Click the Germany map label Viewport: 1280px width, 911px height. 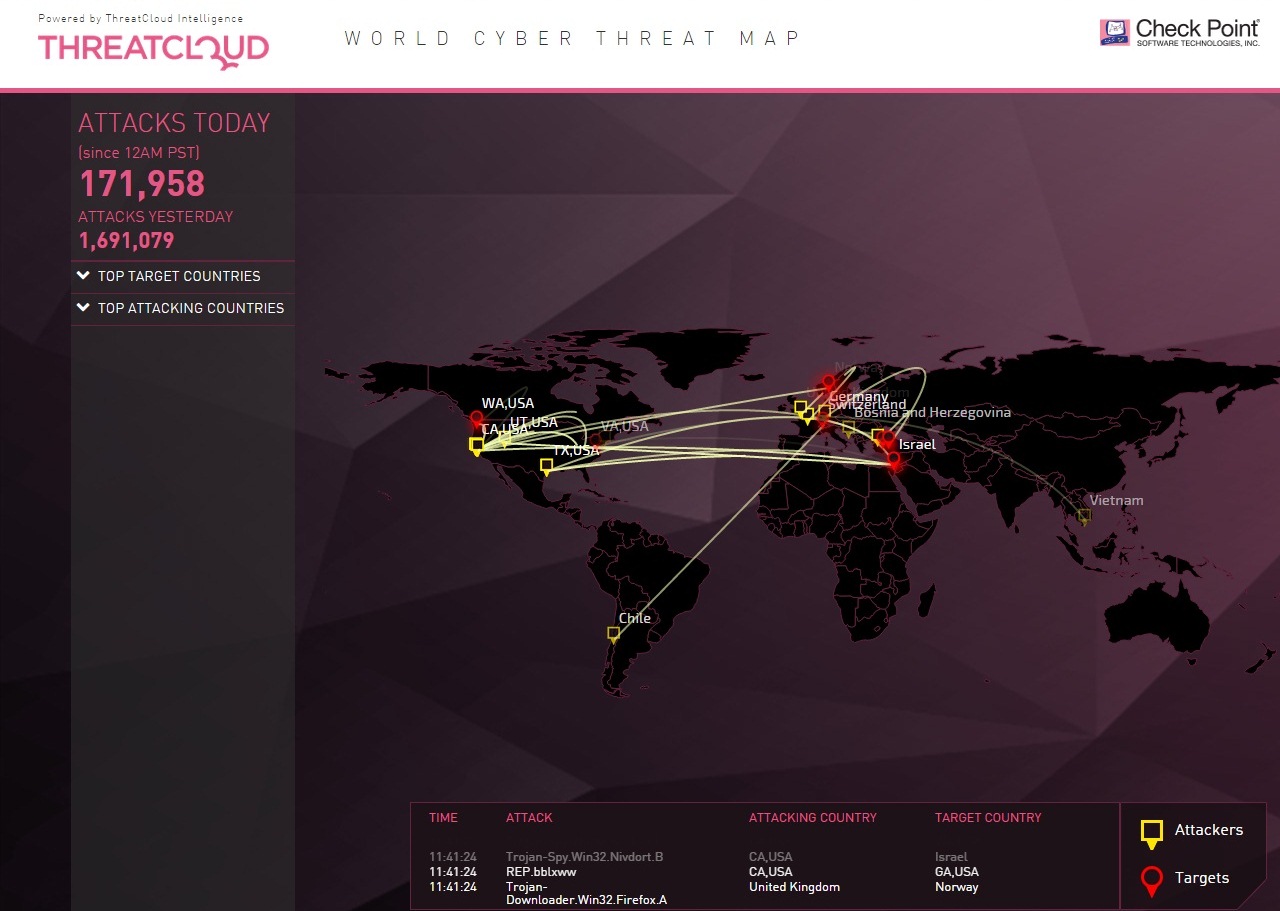click(x=858, y=397)
